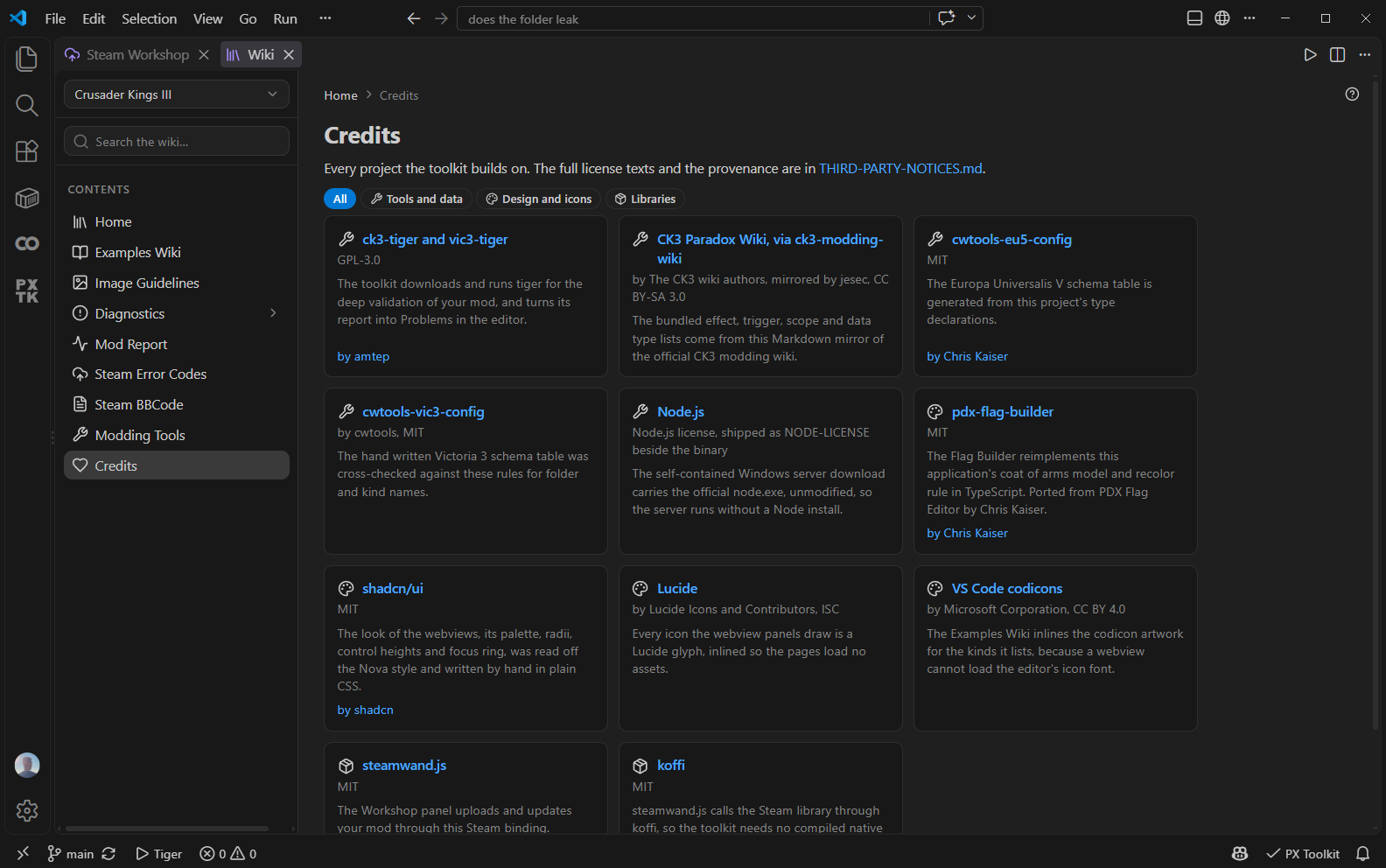
Task: Open the errors and warnings counter
Action: (x=227, y=854)
